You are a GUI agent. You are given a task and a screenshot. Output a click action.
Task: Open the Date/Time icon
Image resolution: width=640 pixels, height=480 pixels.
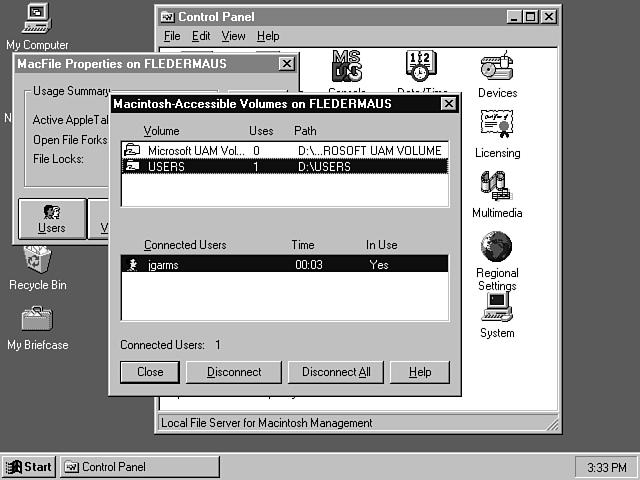[x=422, y=67]
